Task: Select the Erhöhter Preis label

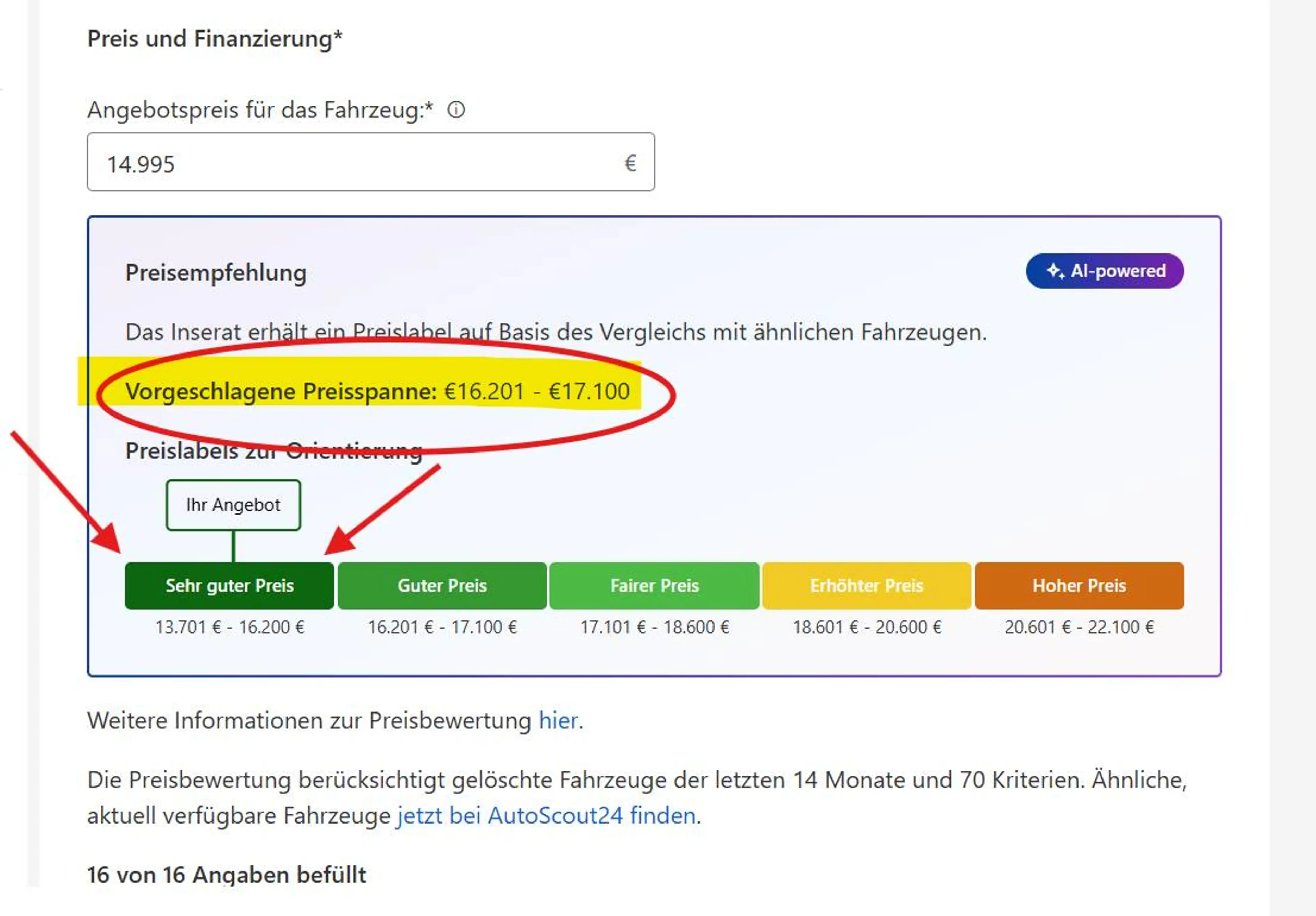Action: pos(867,585)
